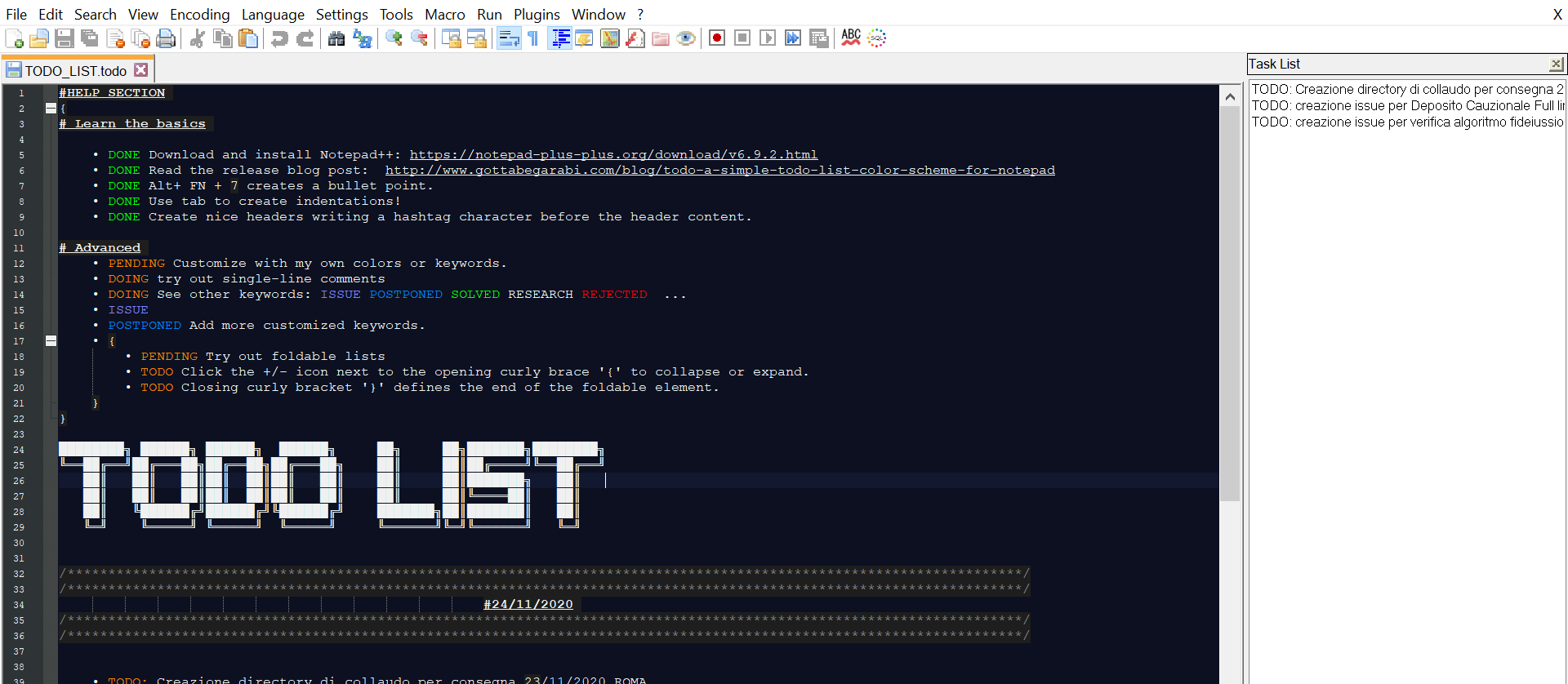
Task: Collapse the HELP SECTION fold at line 2
Action: (x=51, y=108)
